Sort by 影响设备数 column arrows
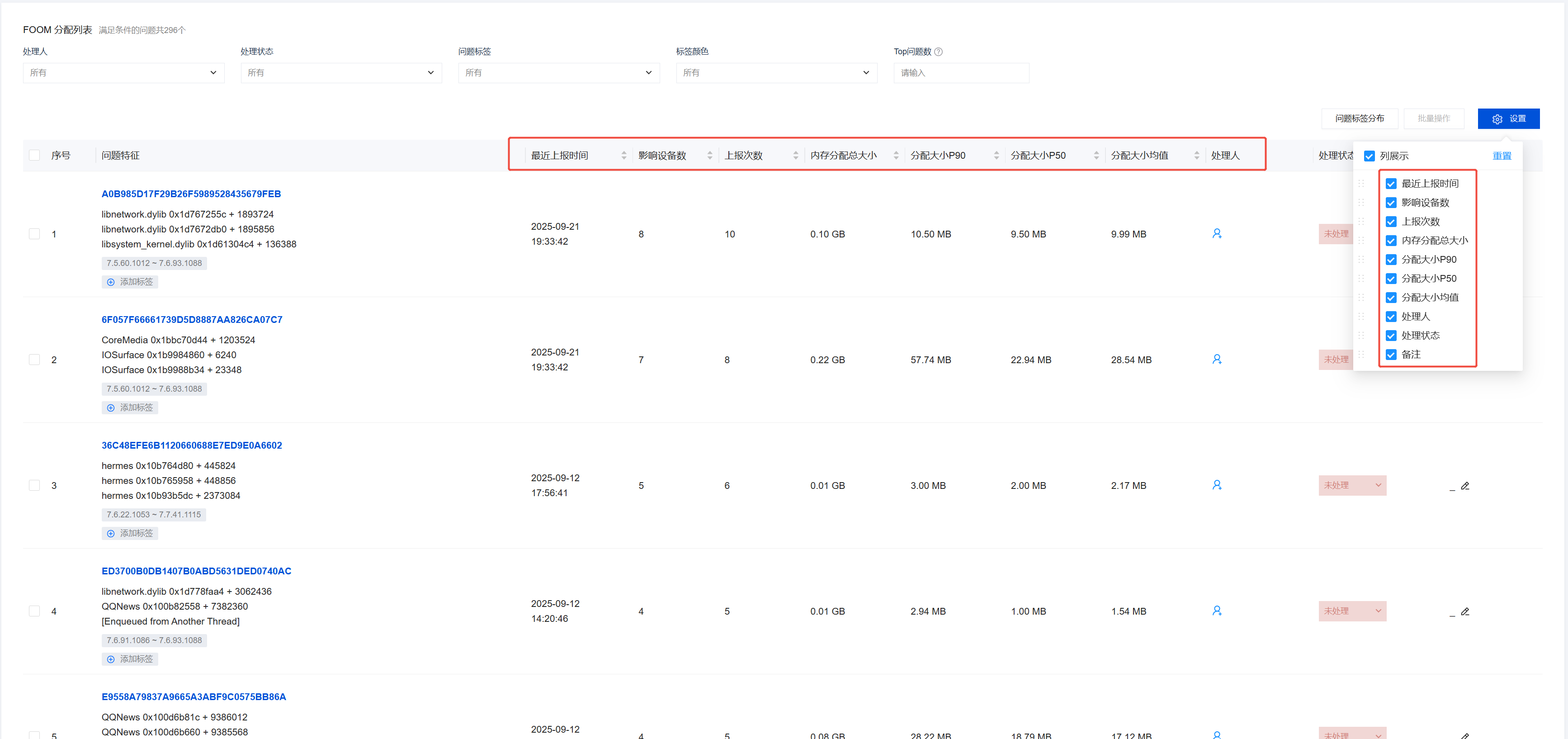Viewport: 1568px width, 739px height. 709,156
